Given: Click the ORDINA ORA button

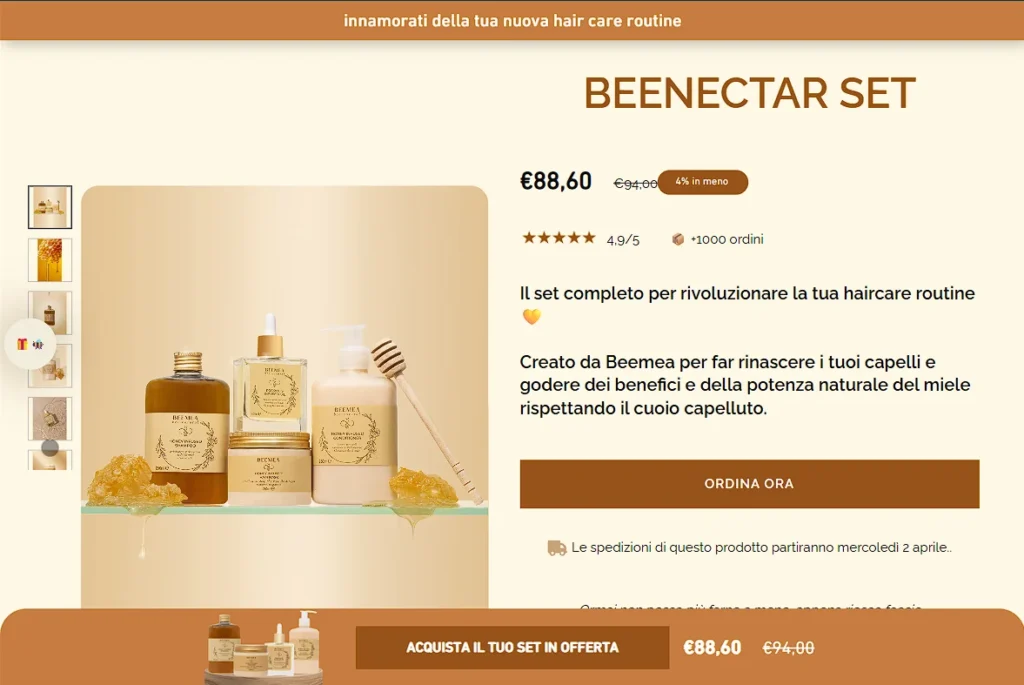Looking at the screenshot, I should pos(749,484).
